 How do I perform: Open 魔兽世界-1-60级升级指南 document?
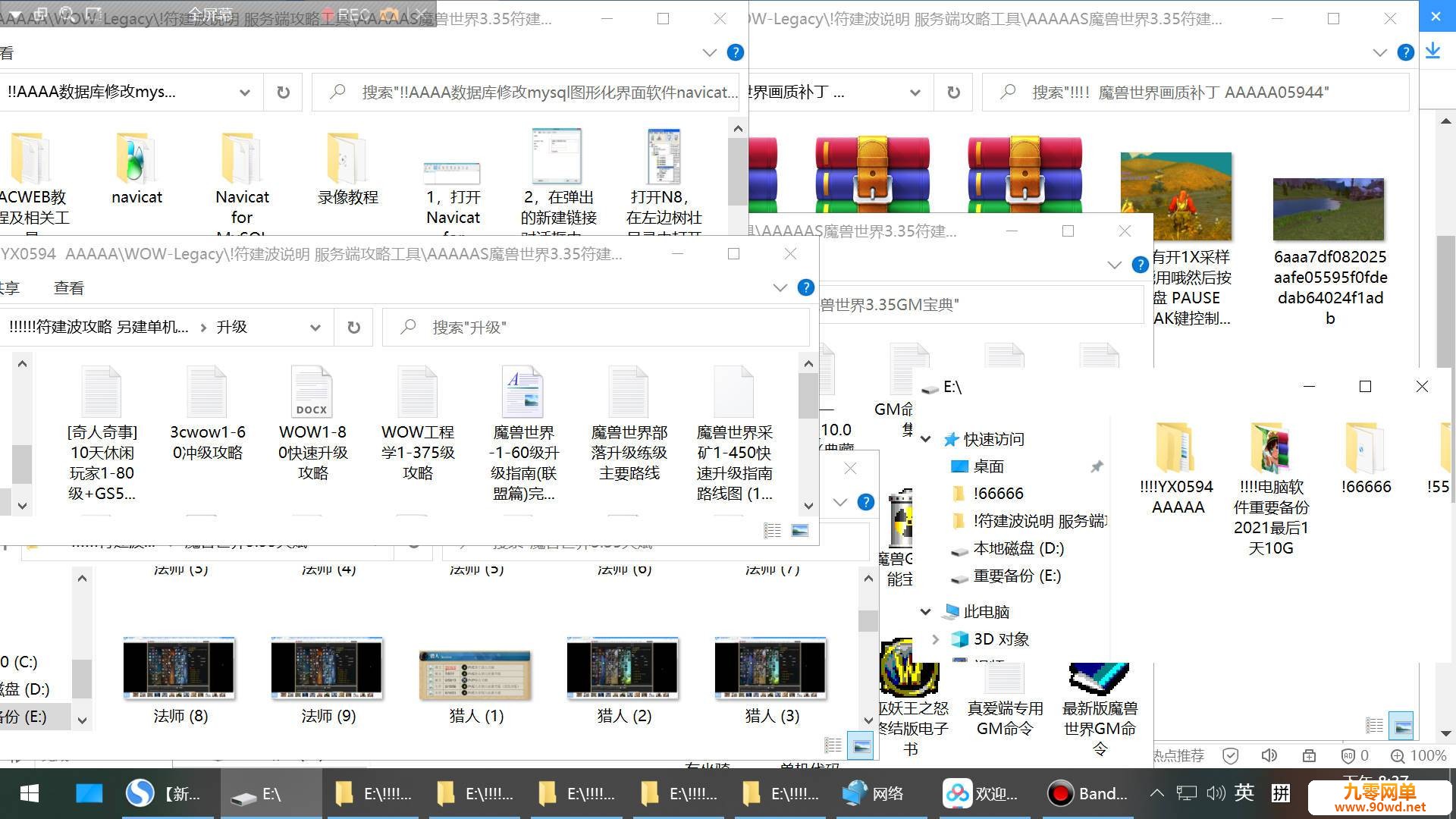click(523, 392)
